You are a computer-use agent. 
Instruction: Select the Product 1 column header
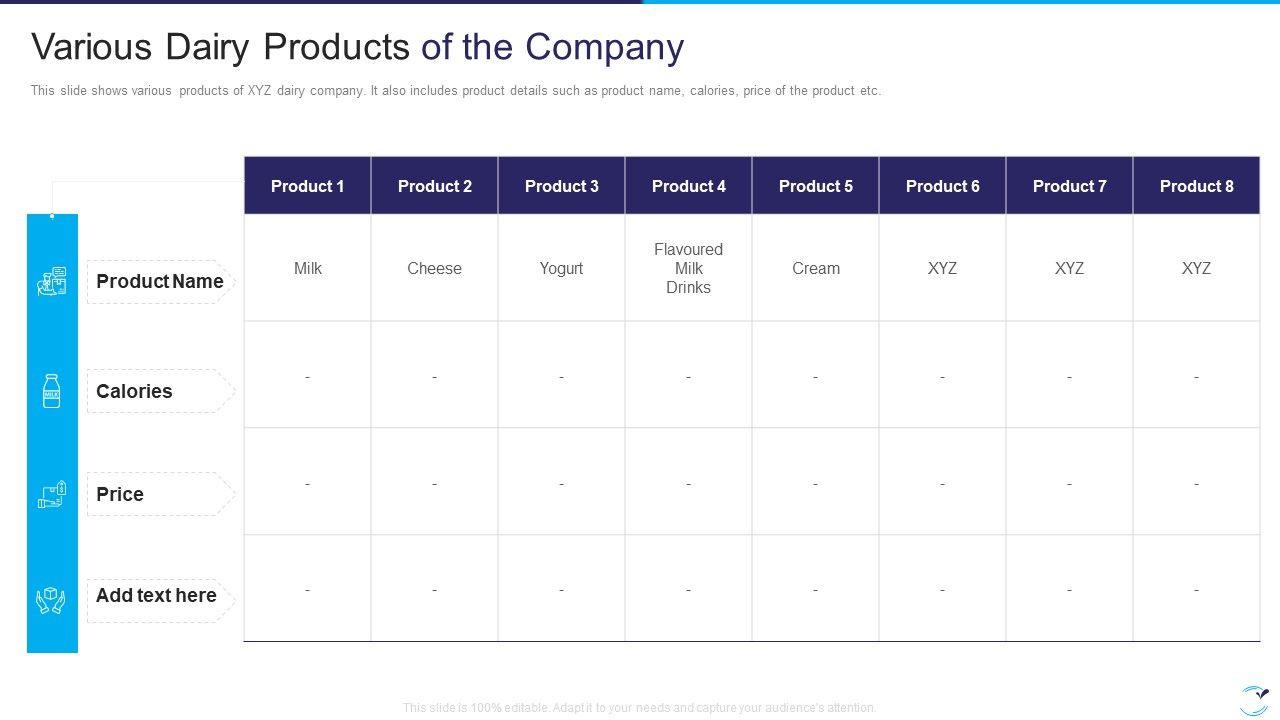307,186
